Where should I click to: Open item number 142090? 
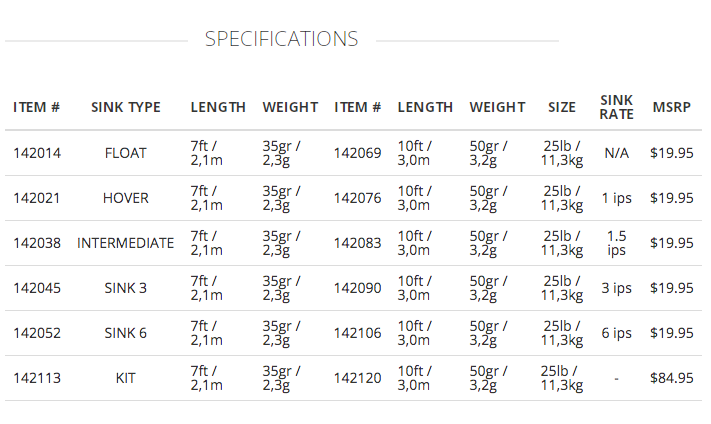[x=357, y=288]
